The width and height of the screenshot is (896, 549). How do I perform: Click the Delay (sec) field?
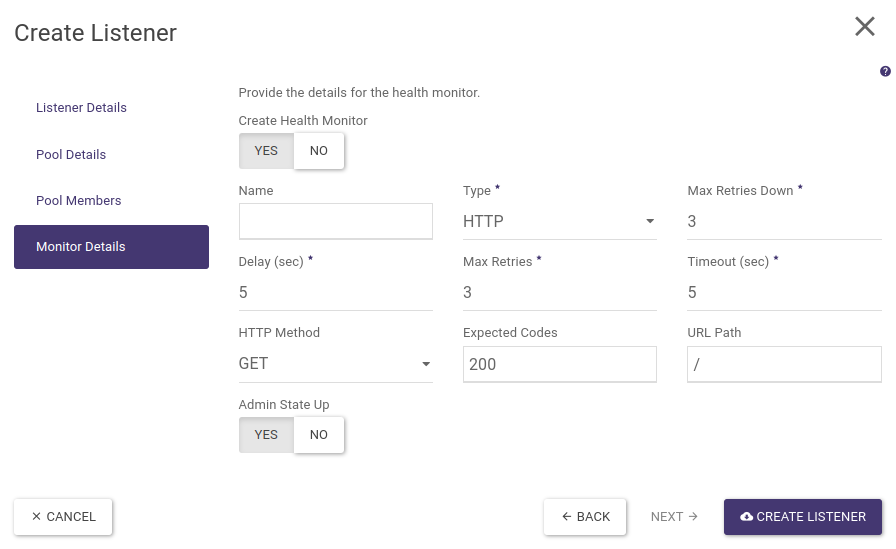point(335,293)
